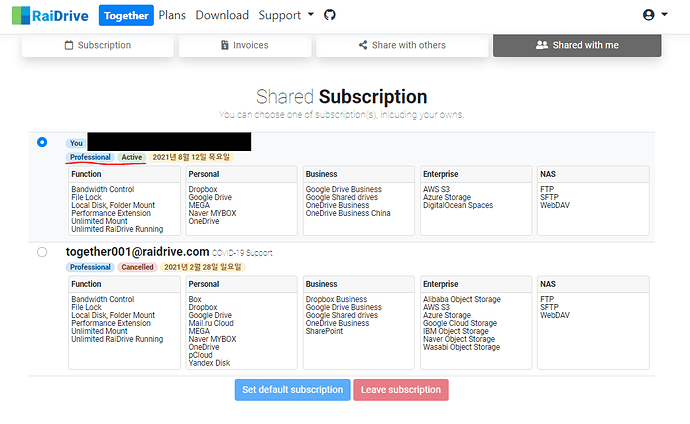
Task: Open the Download page
Action: [x=222, y=15]
